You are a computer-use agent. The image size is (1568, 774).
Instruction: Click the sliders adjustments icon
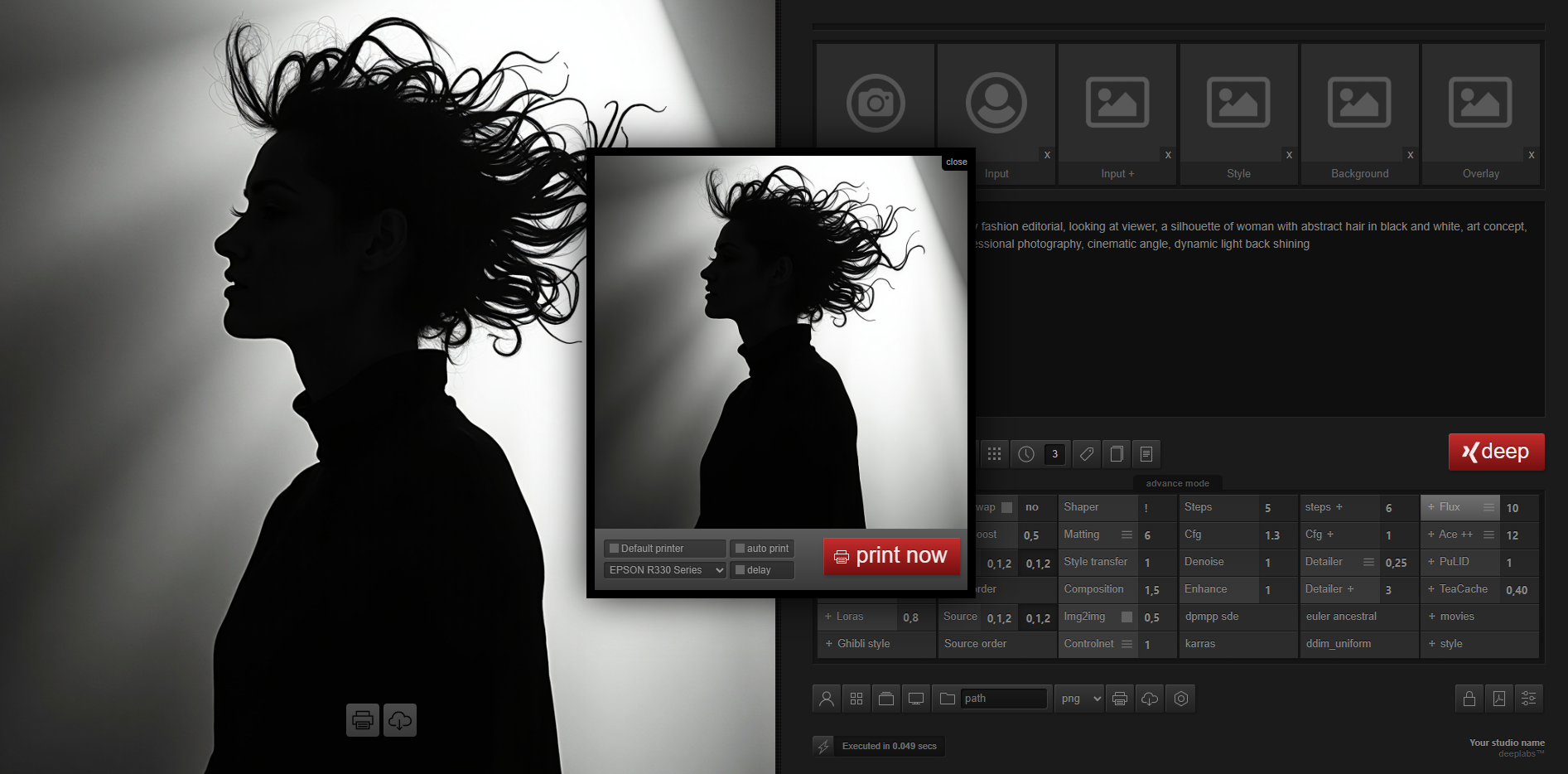point(1529,699)
